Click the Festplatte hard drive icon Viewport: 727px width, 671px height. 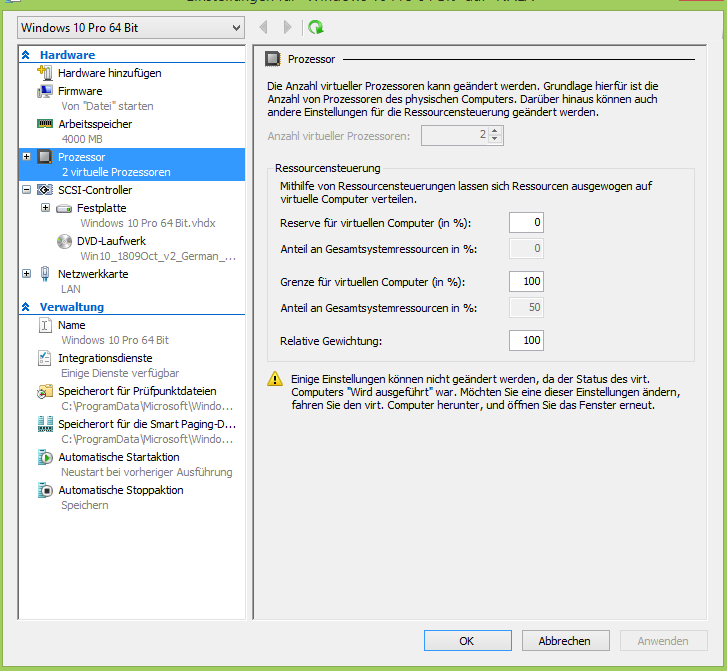tap(64, 209)
